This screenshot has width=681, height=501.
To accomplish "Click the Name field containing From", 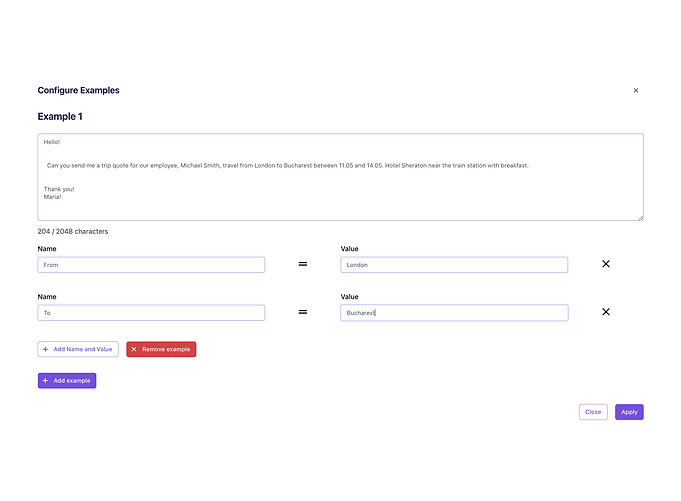I will pos(151,265).
